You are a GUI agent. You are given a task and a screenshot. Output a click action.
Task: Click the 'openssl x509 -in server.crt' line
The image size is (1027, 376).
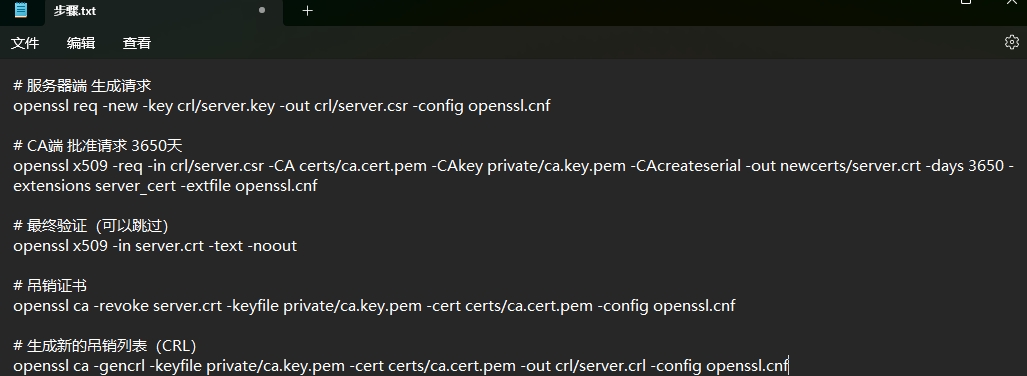(155, 246)
